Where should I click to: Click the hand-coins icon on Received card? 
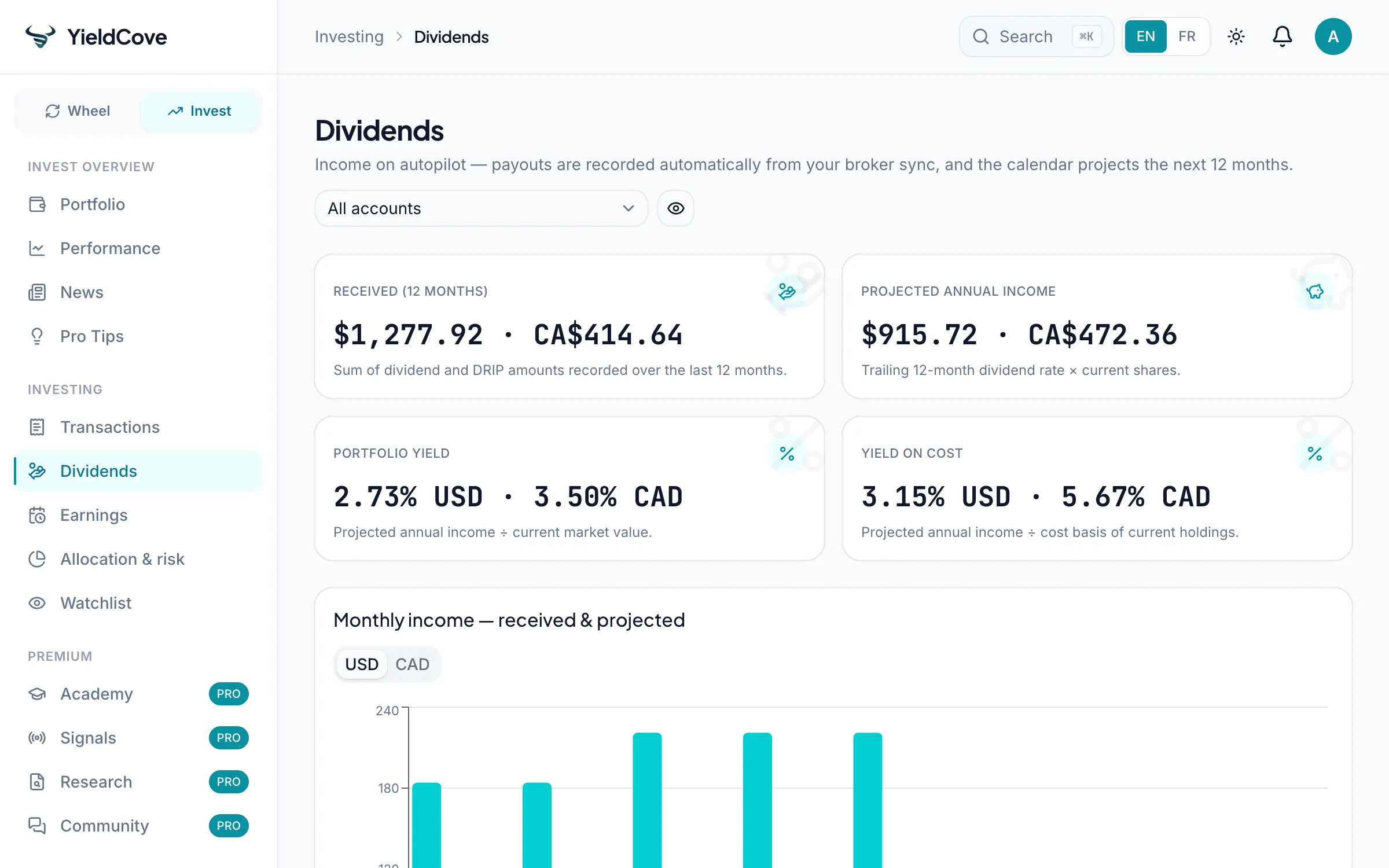pyautogui.click(x=787, y=291)
